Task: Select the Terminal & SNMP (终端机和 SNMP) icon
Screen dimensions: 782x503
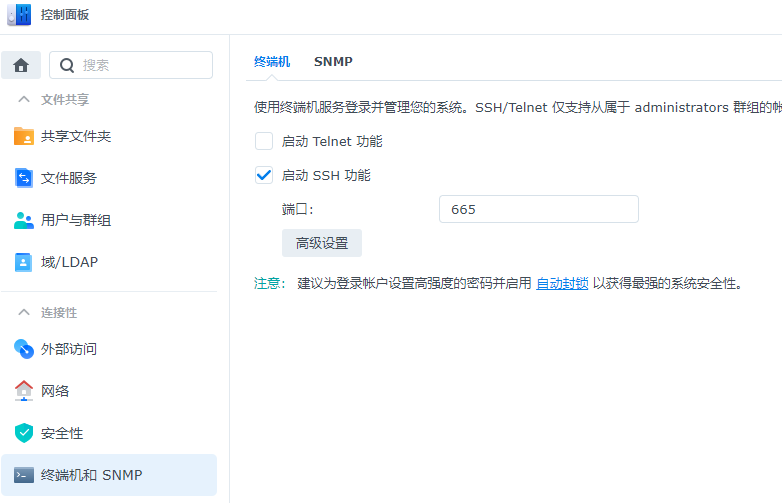Action: (24, 475)
